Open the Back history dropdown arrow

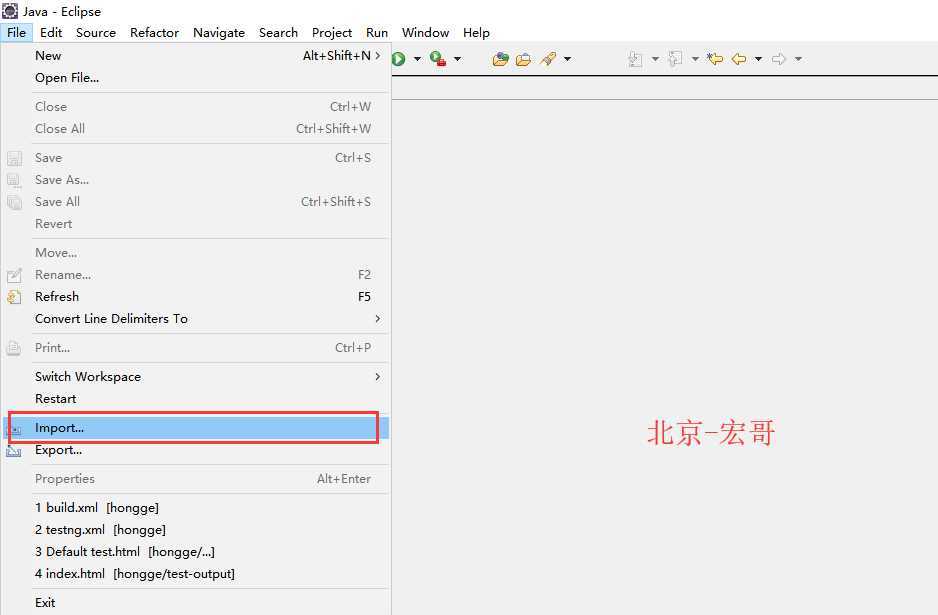pos(759,59)
